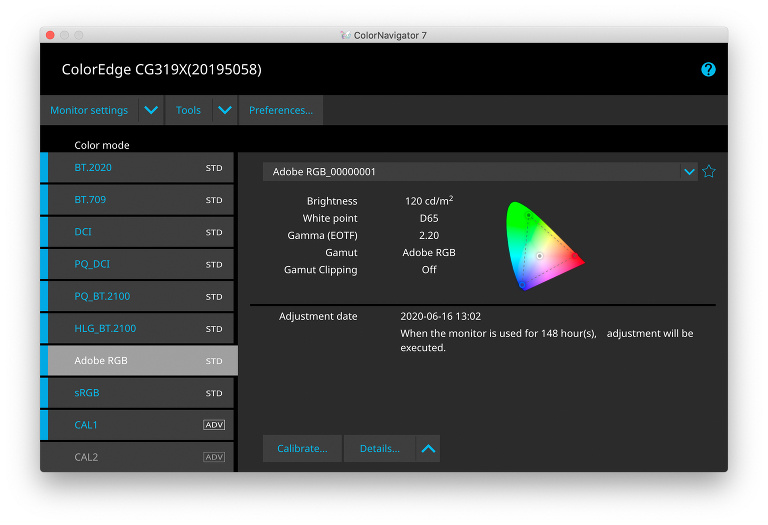Screen dimensions: 768x525
Task: Click the ADV badge on CAL1
Action: 214,425
